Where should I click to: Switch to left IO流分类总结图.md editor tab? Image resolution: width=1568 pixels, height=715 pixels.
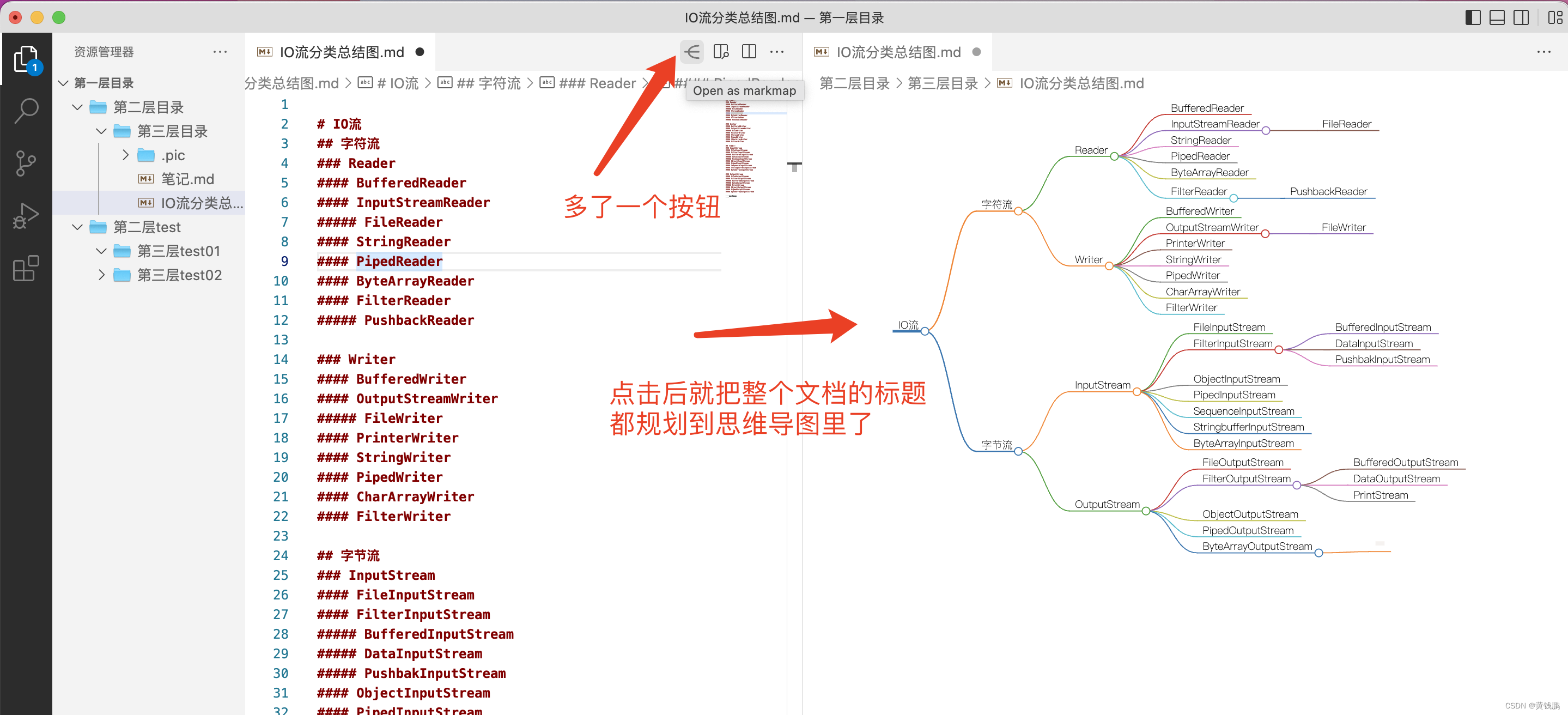[341, 52]
